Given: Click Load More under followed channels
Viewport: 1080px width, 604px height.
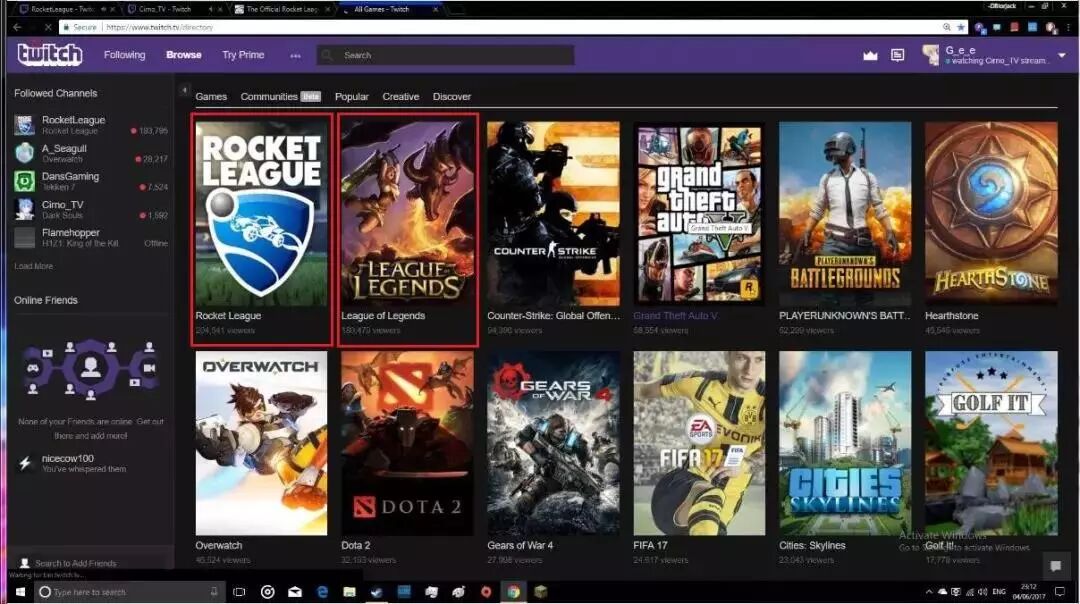Looking at the screenshot, I should (34, 266).
